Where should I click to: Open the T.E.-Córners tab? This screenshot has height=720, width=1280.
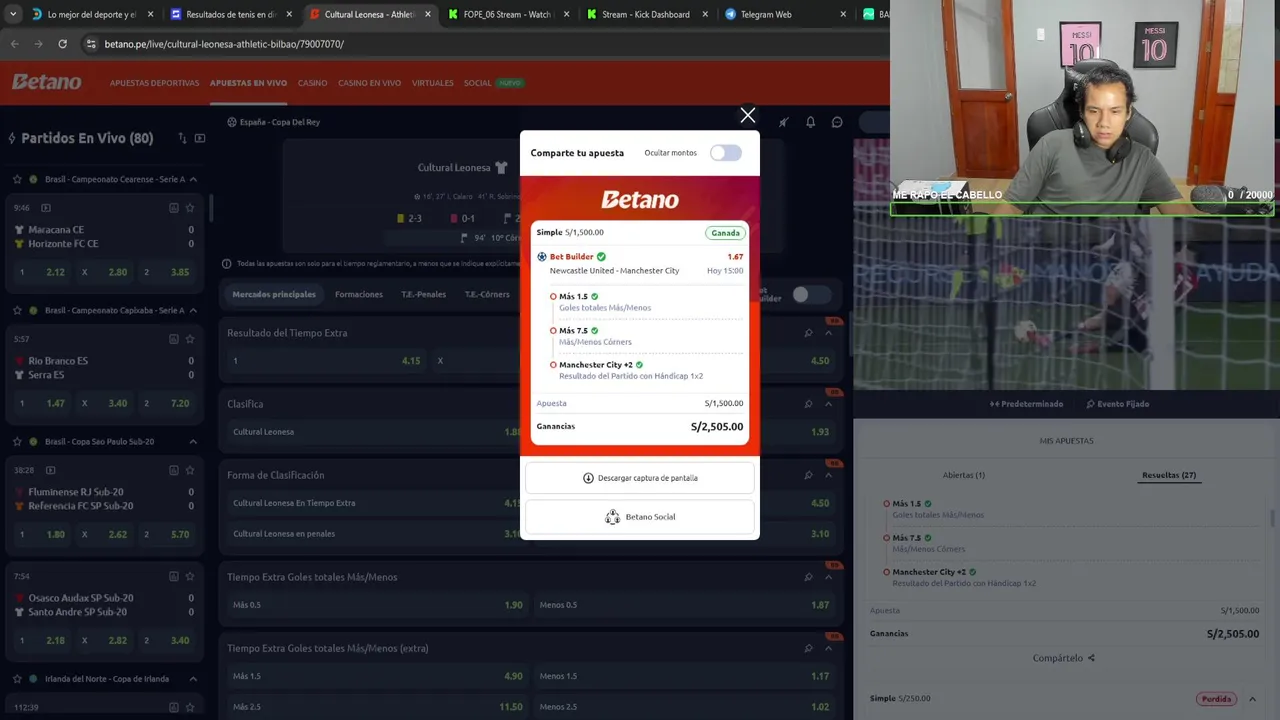click(x=487, y=294)
